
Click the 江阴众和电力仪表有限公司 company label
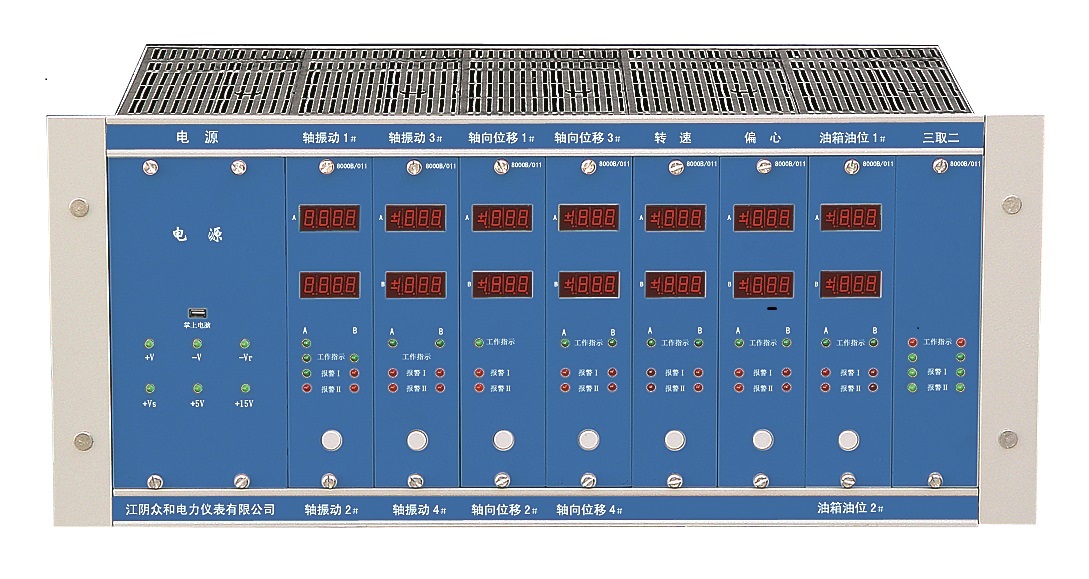click(x=194, y=509)
